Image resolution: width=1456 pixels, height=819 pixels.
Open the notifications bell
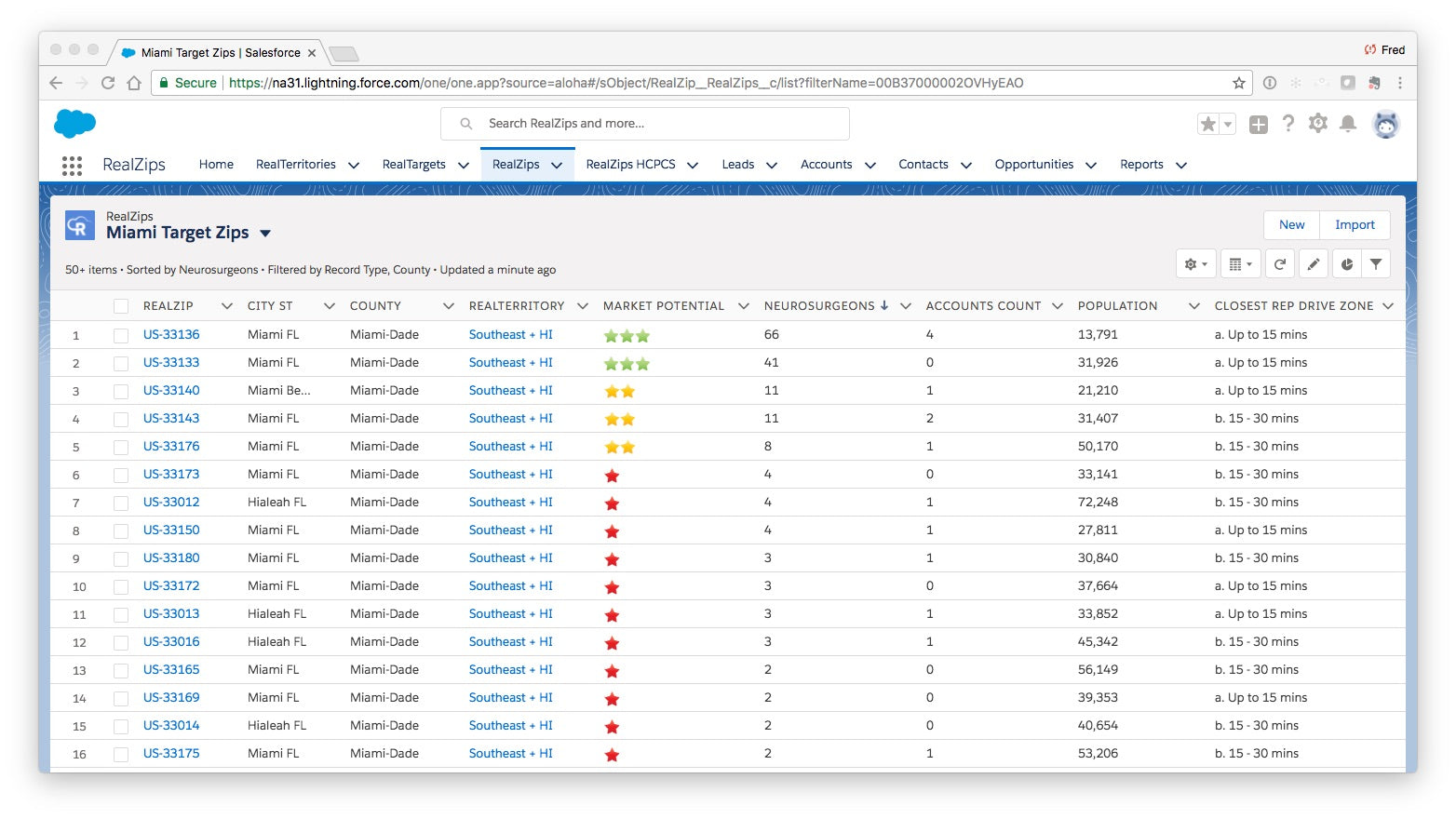click(1347, 124)
